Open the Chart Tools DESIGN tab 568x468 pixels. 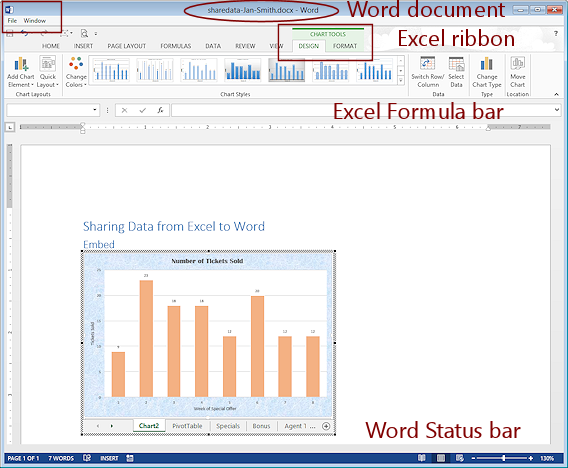tap(309, 46)
